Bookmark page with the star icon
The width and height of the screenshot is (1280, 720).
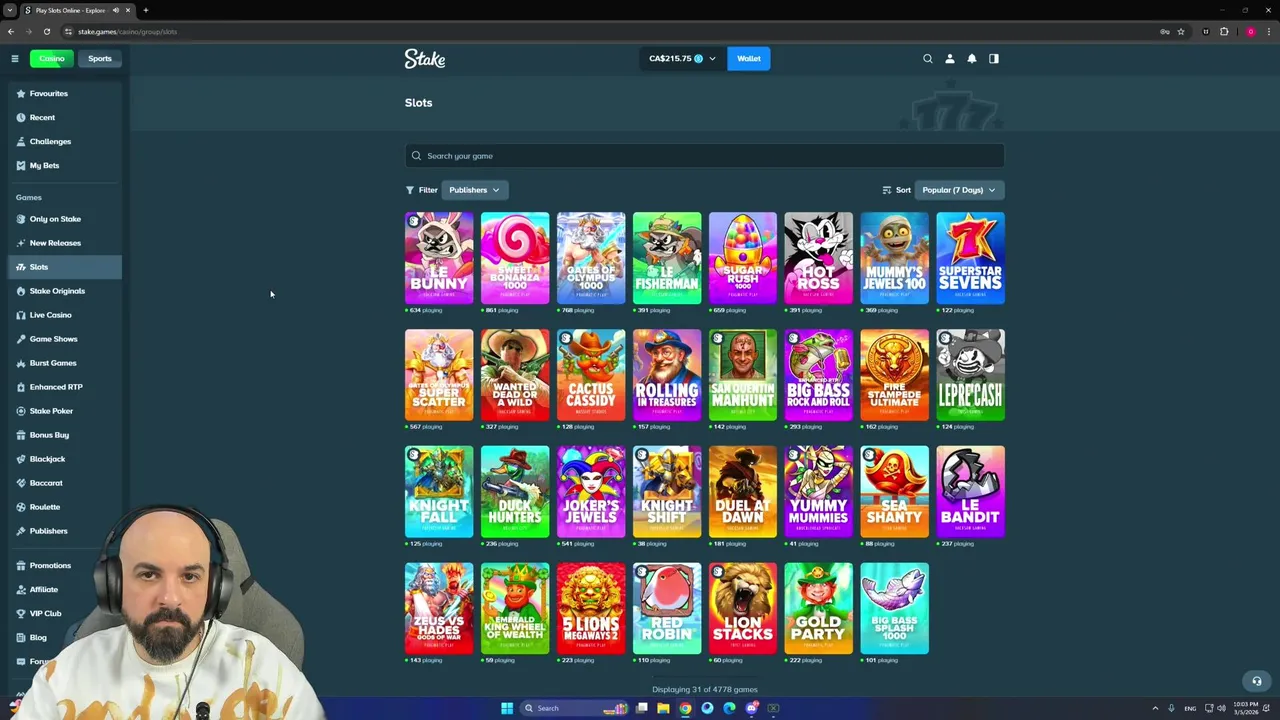[x=1181, y=31]
